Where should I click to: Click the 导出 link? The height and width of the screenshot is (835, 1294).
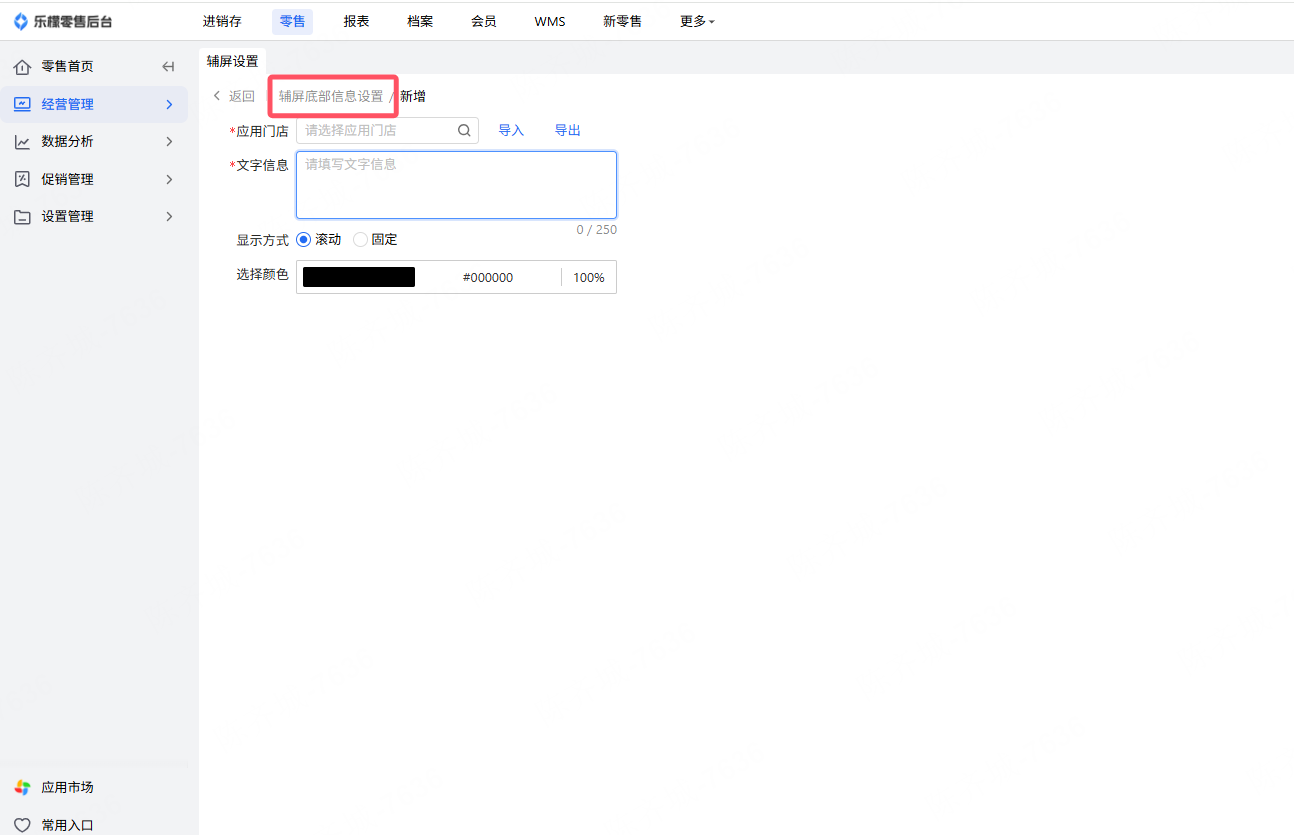[x=568, y=130]
